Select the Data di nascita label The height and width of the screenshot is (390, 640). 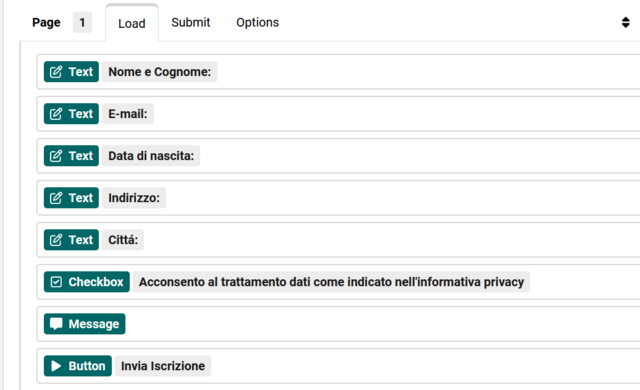click(151, 156)
